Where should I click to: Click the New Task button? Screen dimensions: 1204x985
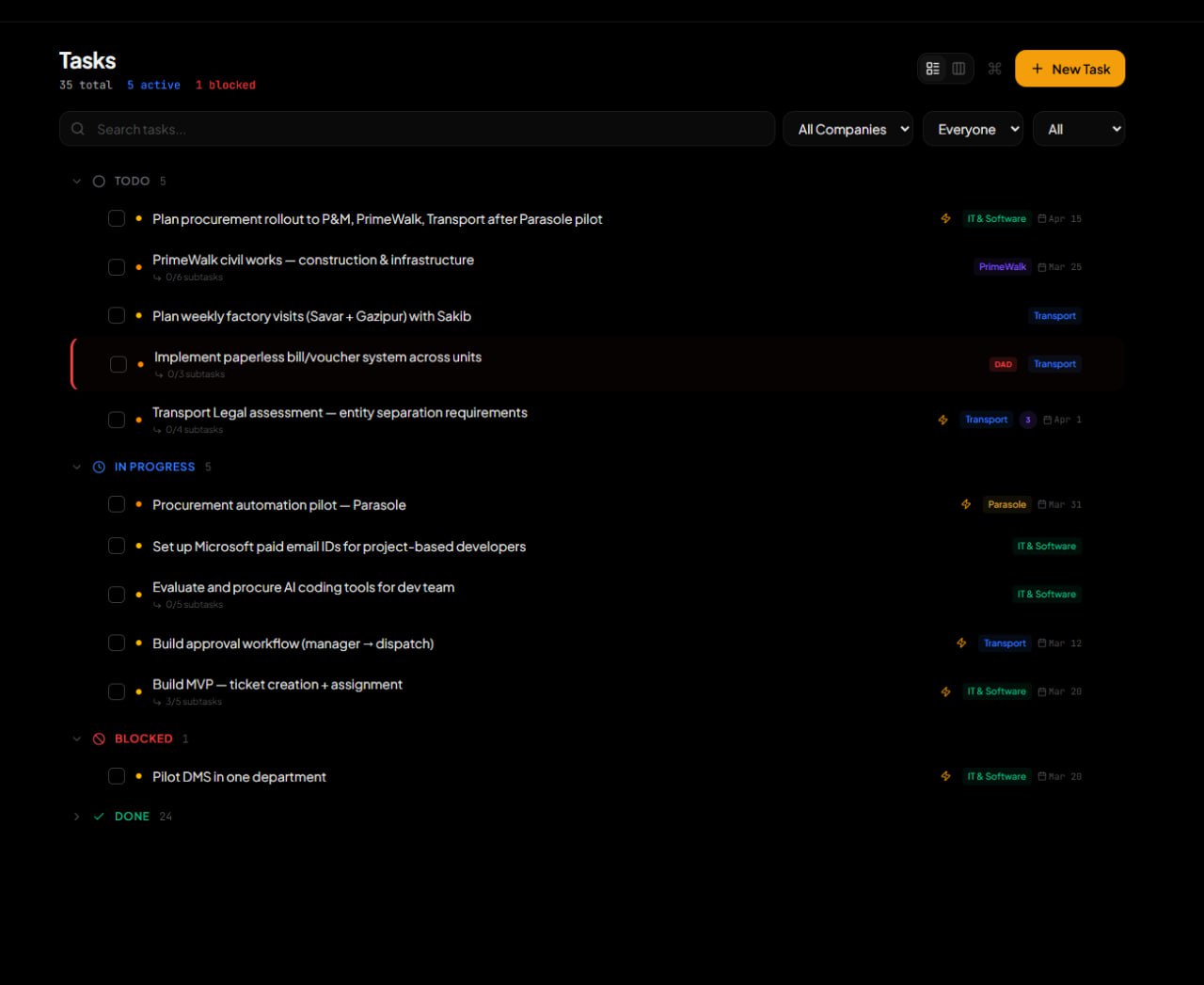click(1069, 68)
